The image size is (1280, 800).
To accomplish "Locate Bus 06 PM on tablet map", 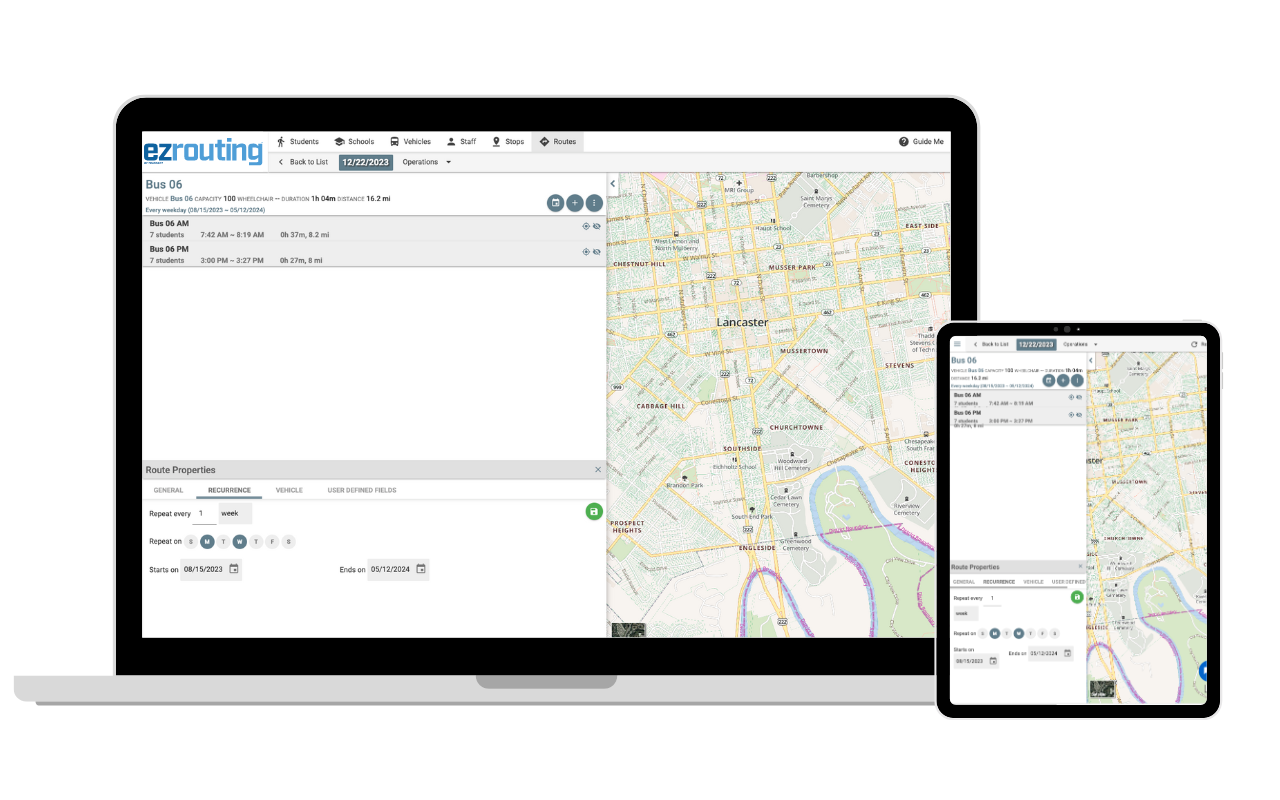I will tap(1071, 414).
